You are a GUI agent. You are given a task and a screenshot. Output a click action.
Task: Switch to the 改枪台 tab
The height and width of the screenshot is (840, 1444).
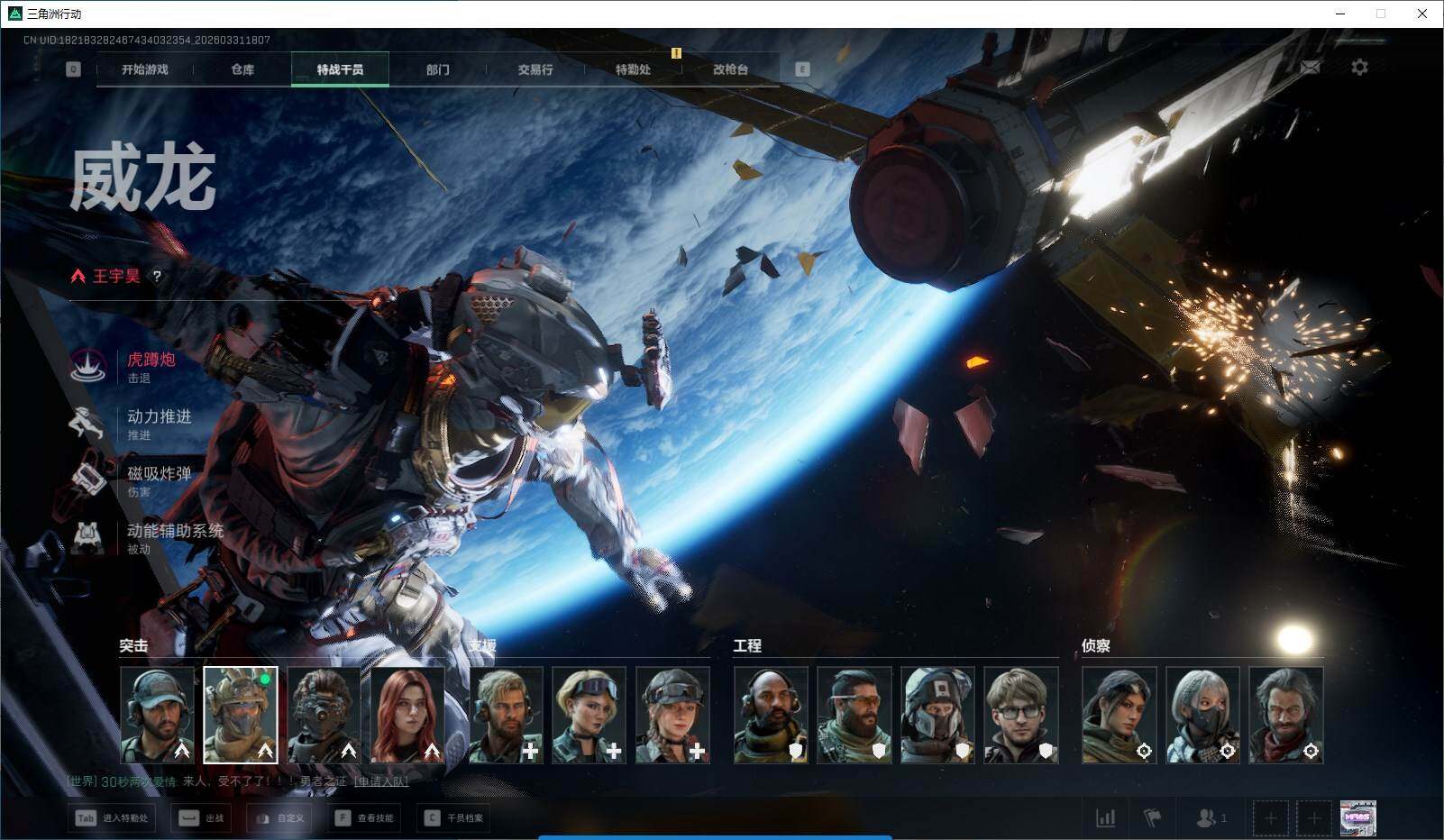click(x=730, y=69)
